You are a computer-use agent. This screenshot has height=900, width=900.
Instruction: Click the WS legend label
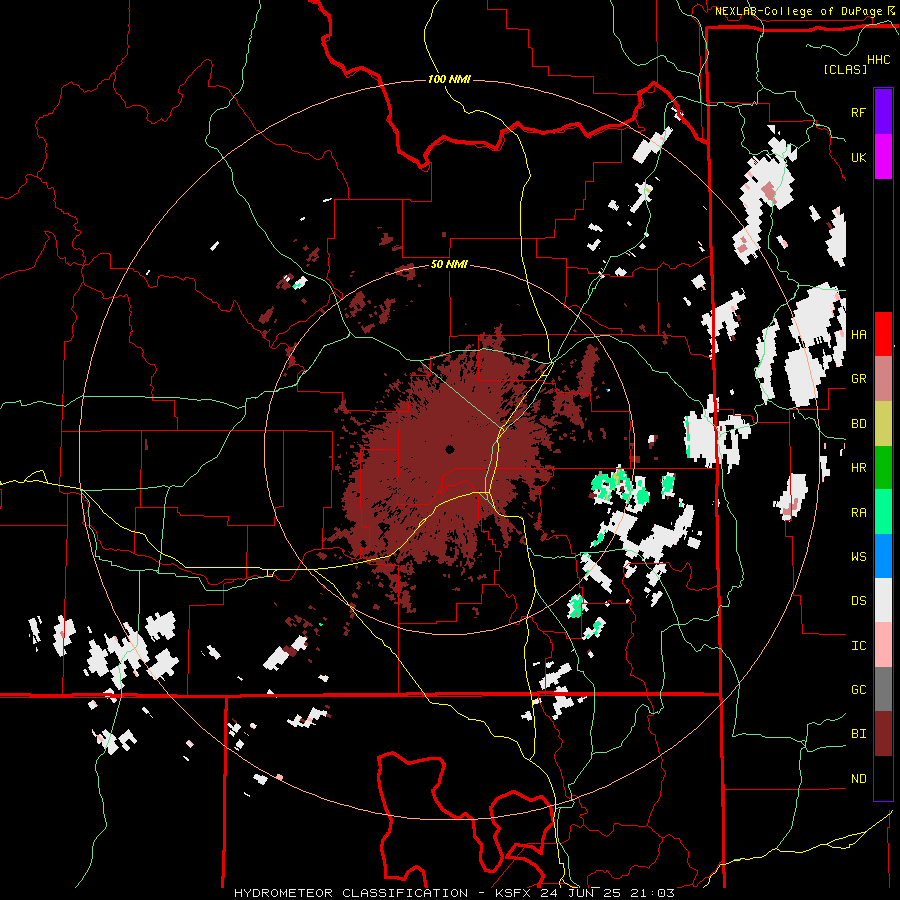point(858,557)
